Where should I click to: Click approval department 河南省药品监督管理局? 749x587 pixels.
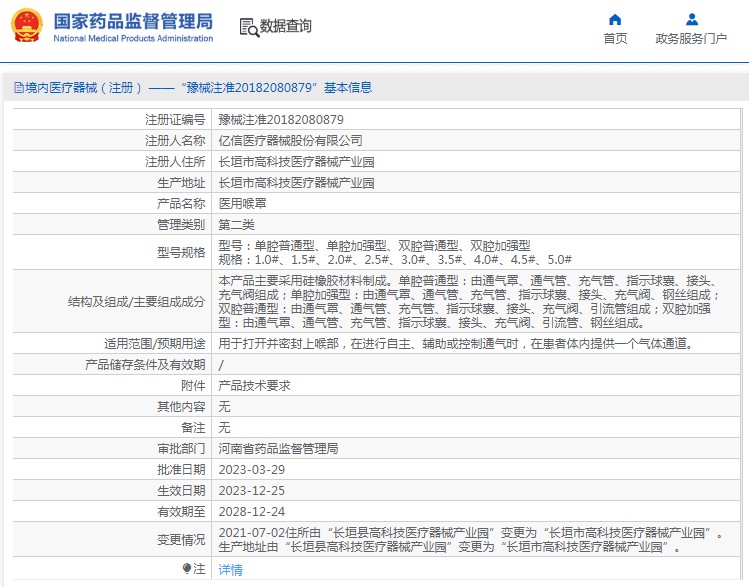[278, 448]
